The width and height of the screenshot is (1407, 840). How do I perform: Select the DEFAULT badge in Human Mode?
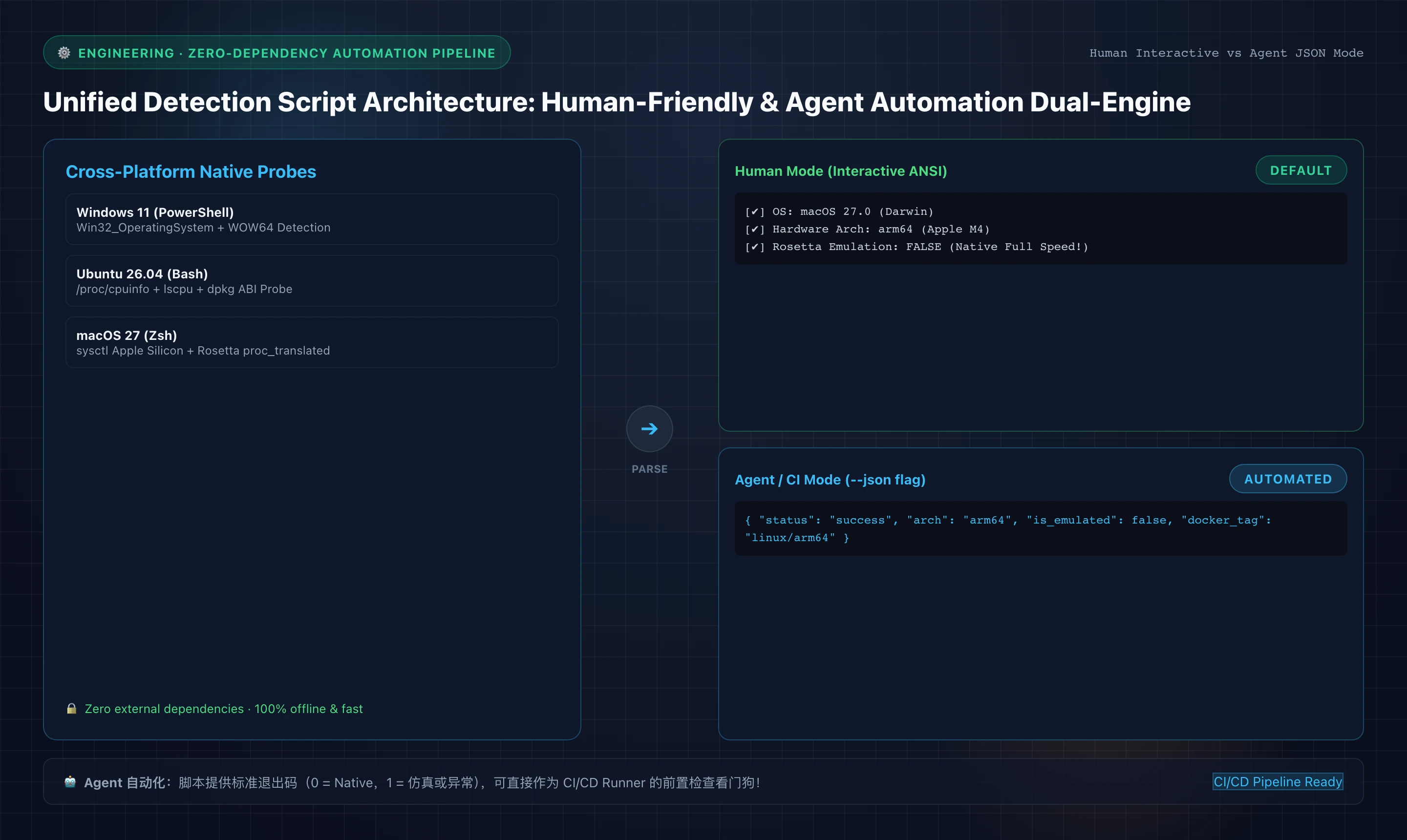tap(1300, 170)
